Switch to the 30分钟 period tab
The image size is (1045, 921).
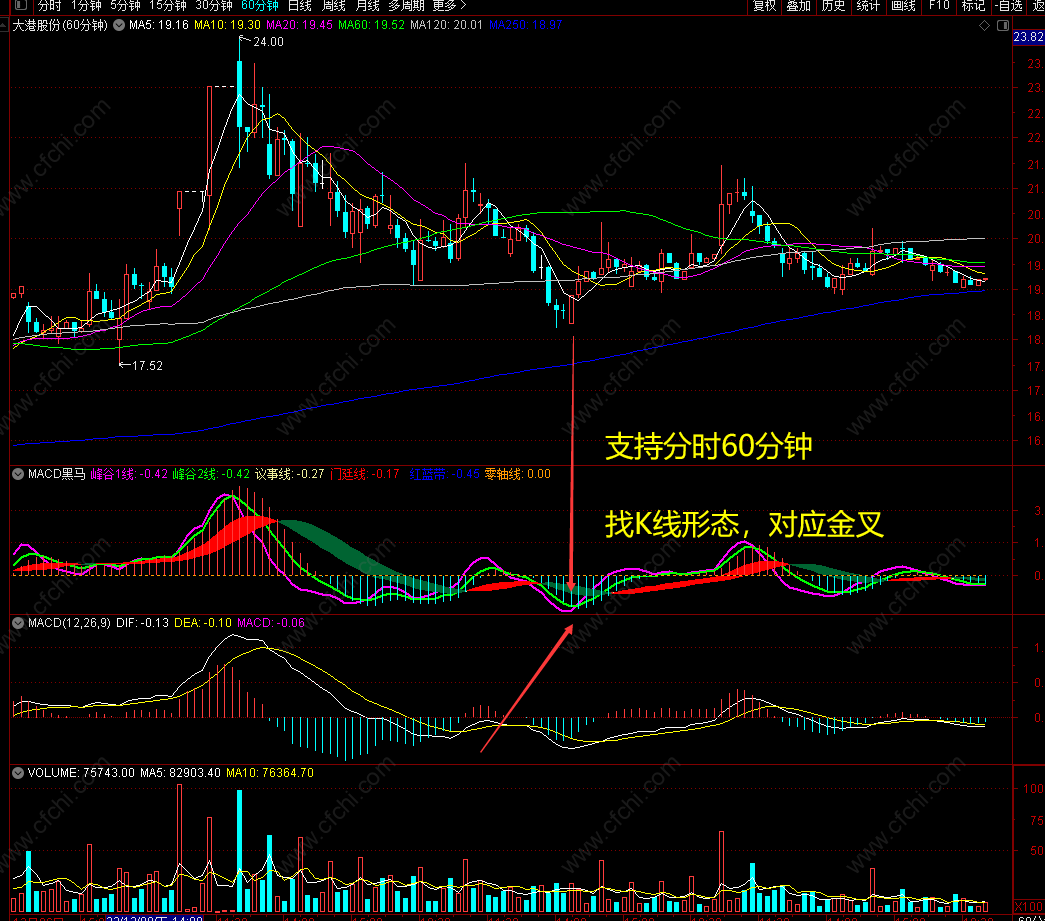(214, 6)
